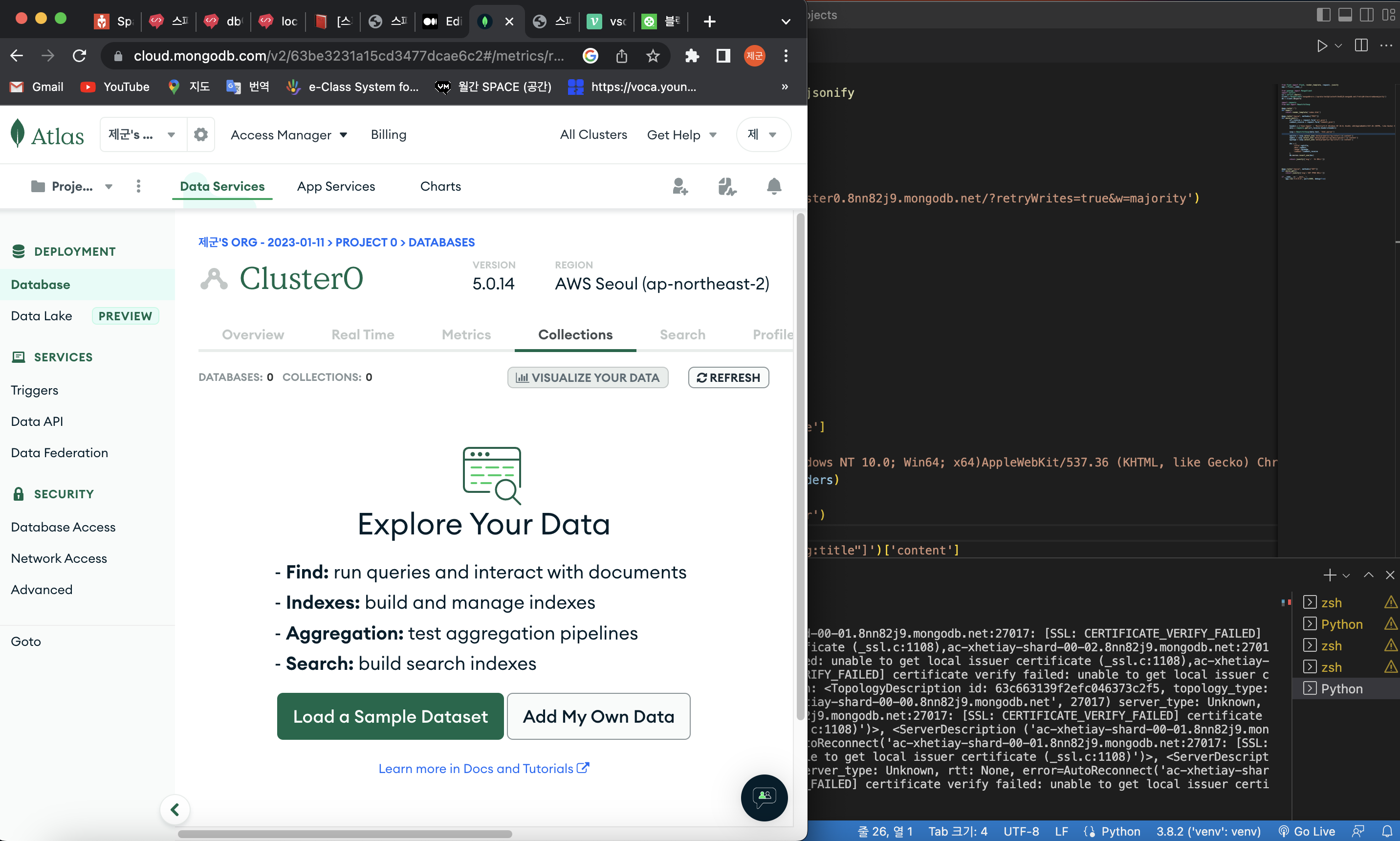1400x841 pixels.
Task: Open the notifications bell in Atlas
Action: [774, 186]
